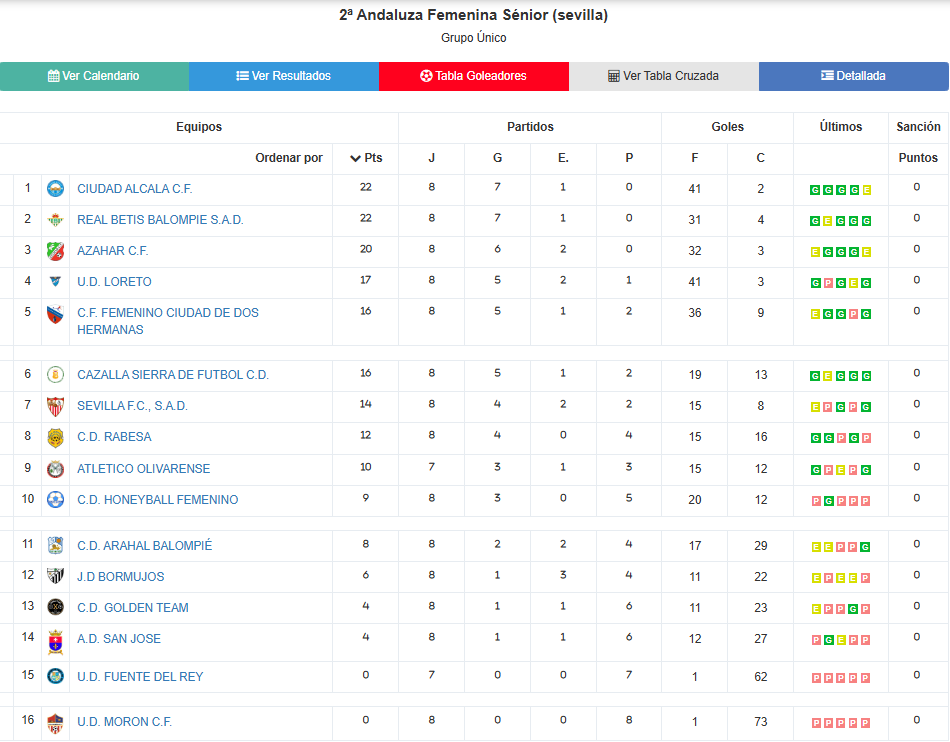Viewport: 950px width, 742px height.
Task: Open A.D. SAN JOSE team link
Action: pos(119,638)
